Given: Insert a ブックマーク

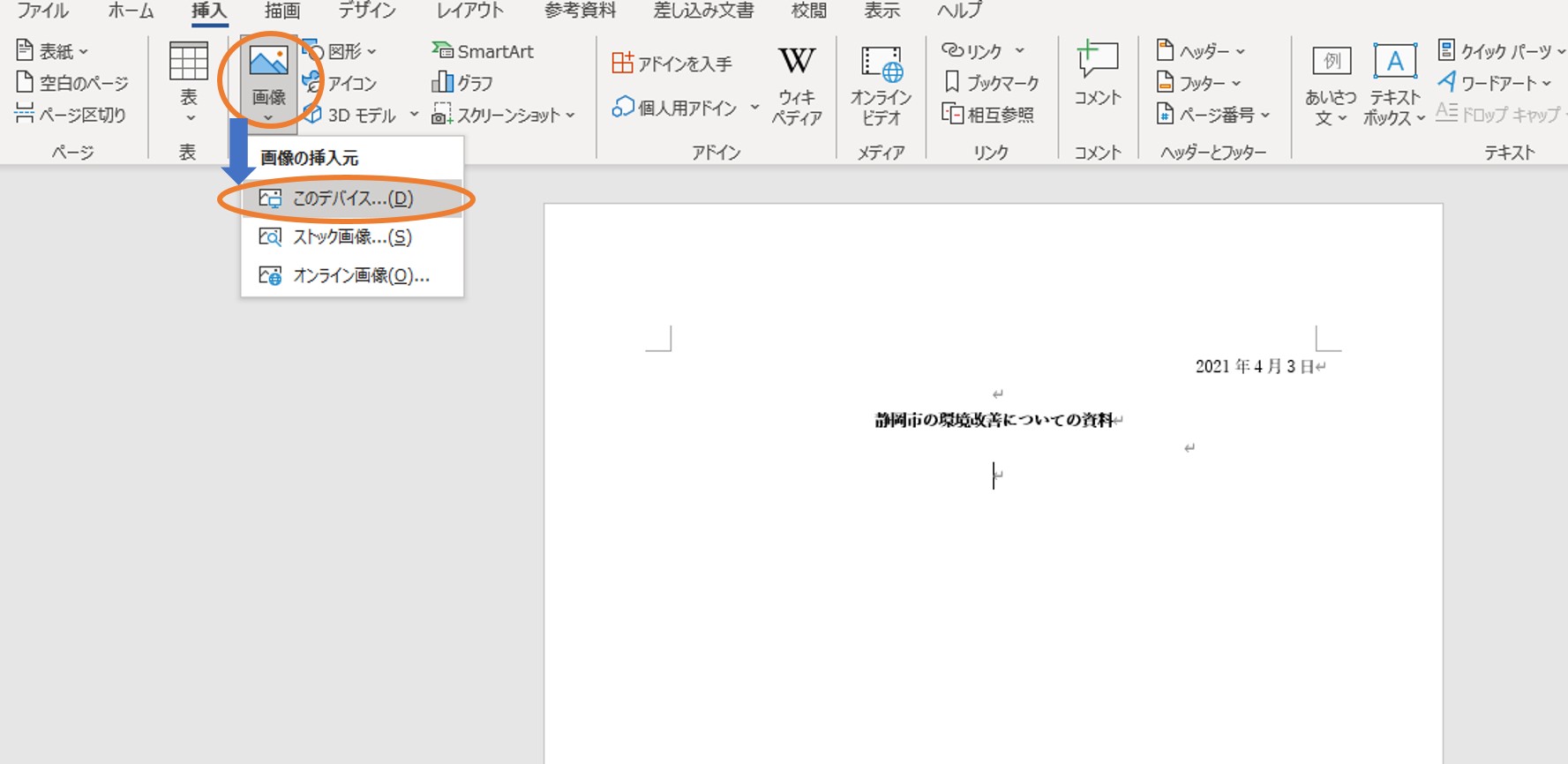Looking at the screenshot, I should point(991,83).
